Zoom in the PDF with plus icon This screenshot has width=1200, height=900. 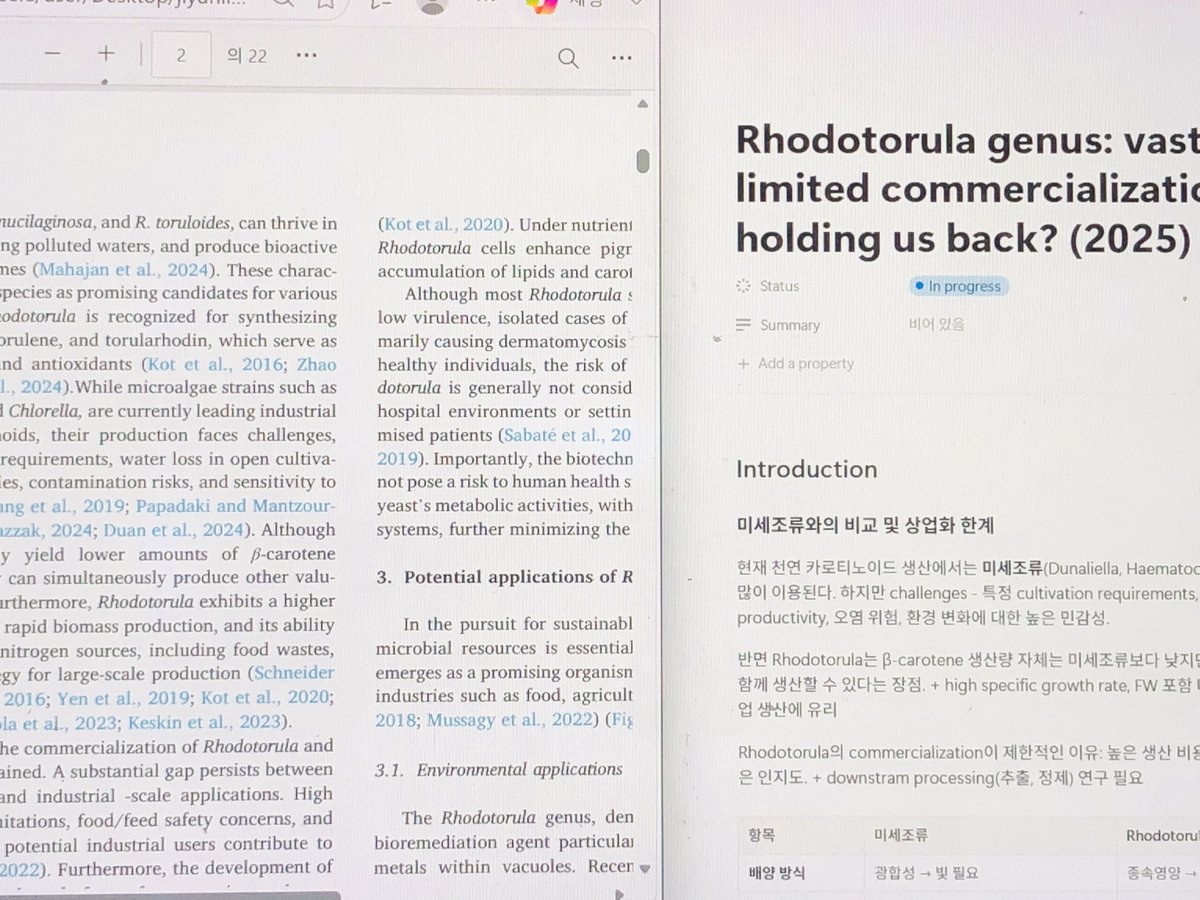[x=106, y=54]
